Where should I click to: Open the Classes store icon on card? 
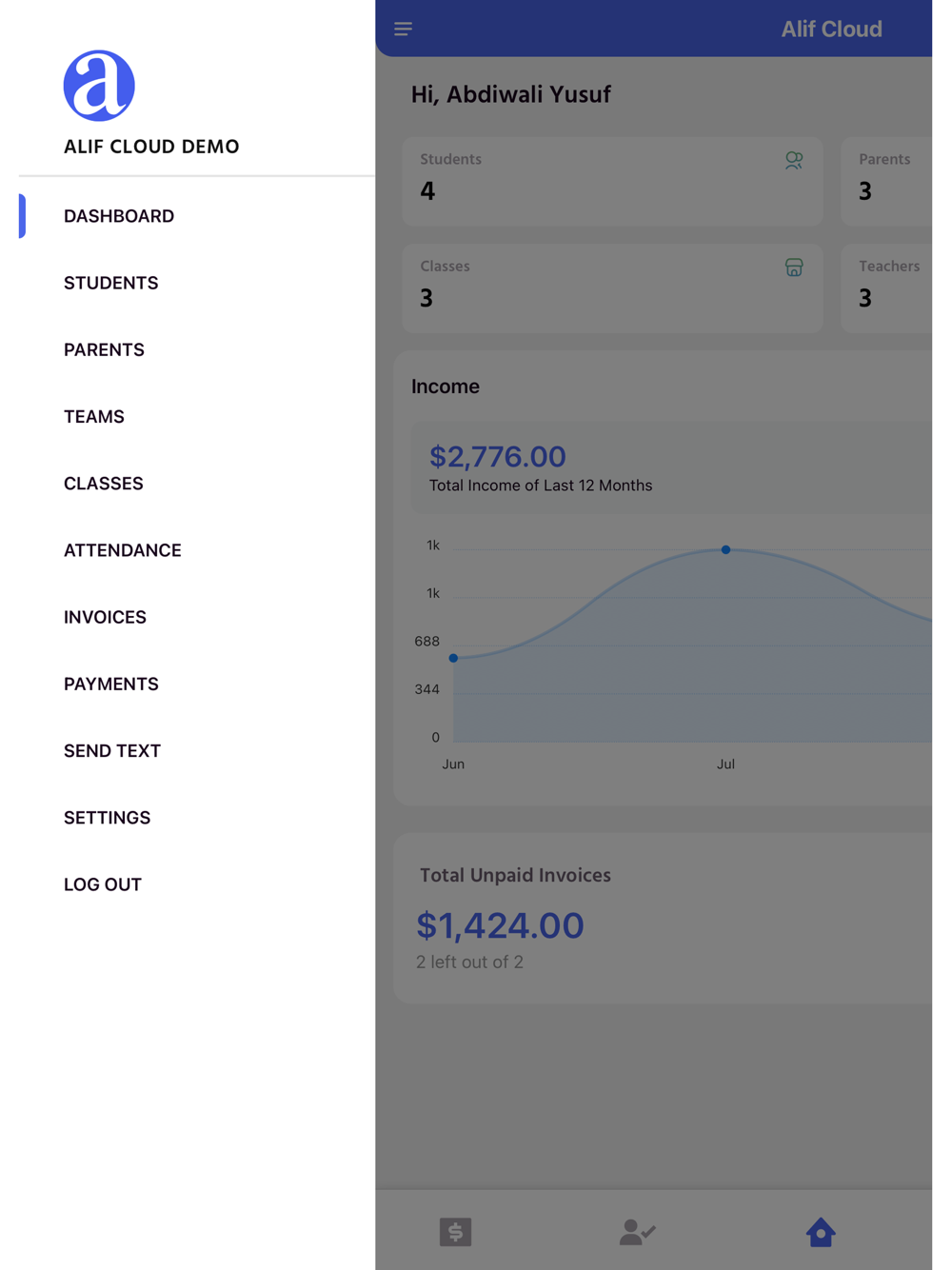(794, 268)
